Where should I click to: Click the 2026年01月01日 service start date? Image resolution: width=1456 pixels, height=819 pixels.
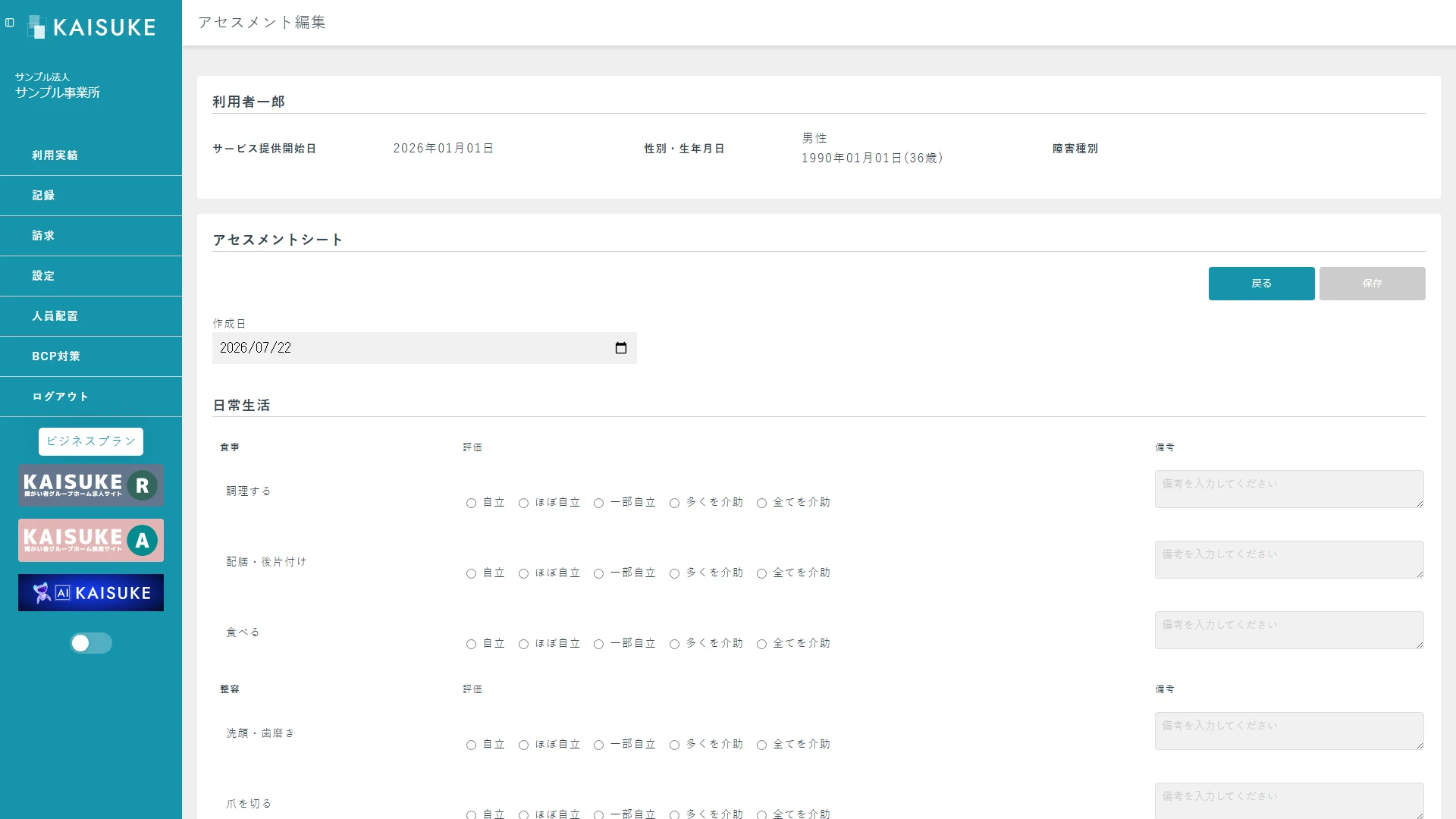(x=444, y=149)
